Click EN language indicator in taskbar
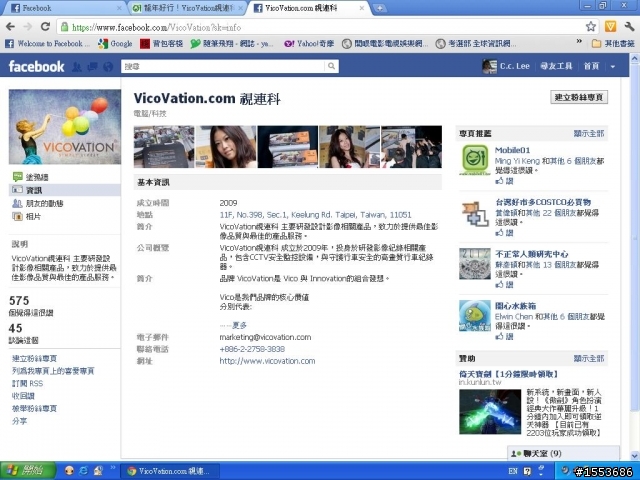640x480 pixels. point(513,471)
